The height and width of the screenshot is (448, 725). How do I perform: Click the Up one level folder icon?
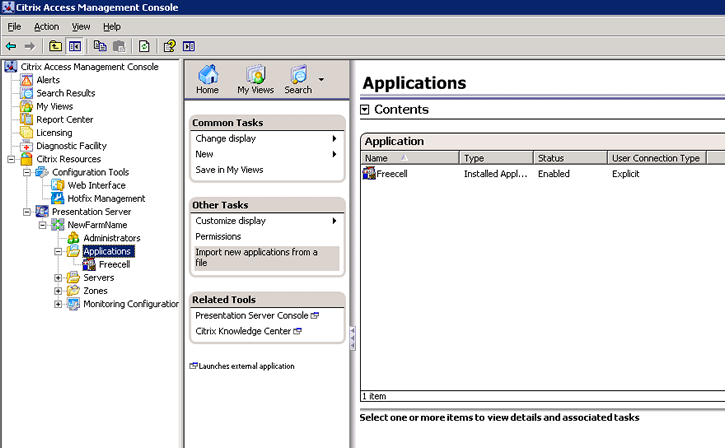click(55, 46)
